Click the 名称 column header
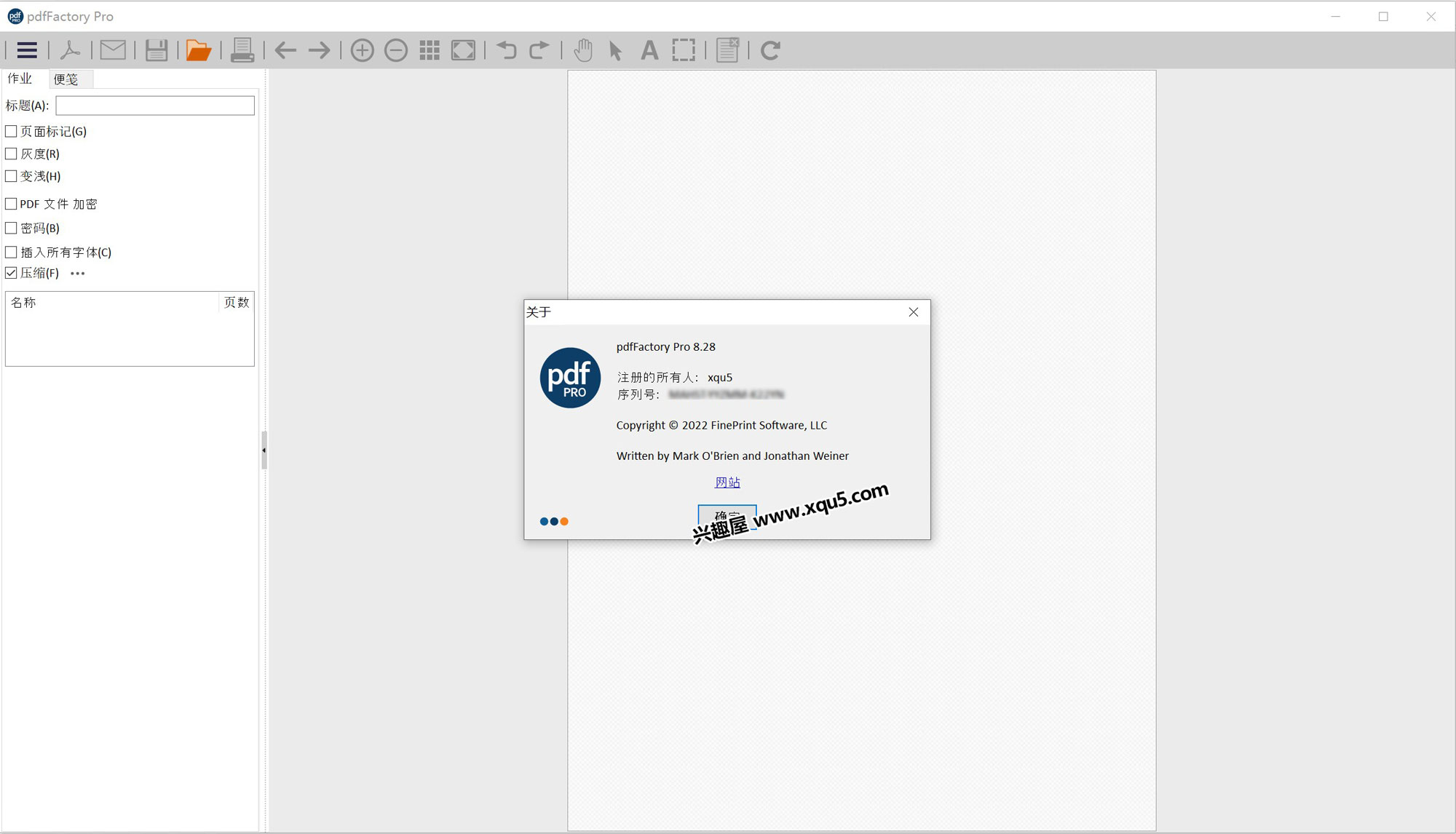This screenshot has height=834, width=1456. (x=112, y=303)
